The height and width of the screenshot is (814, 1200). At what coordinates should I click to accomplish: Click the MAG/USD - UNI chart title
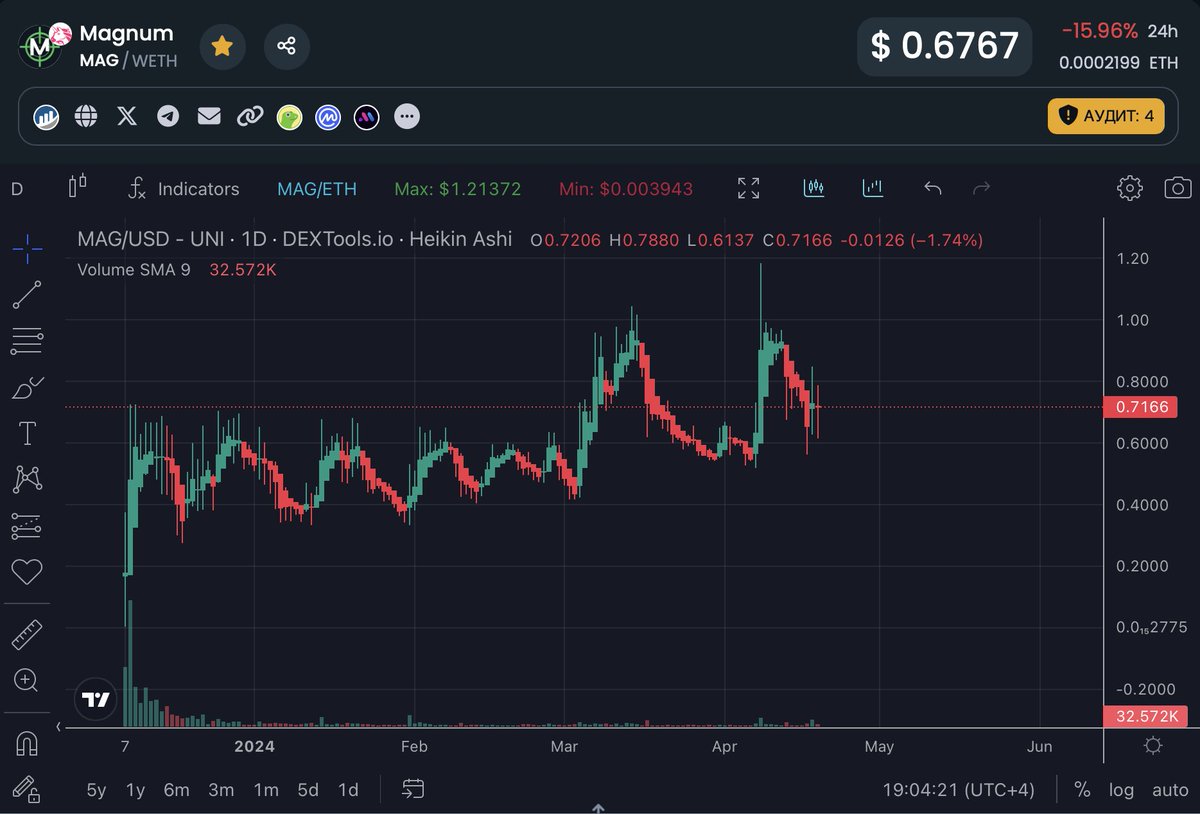[295, 239]
